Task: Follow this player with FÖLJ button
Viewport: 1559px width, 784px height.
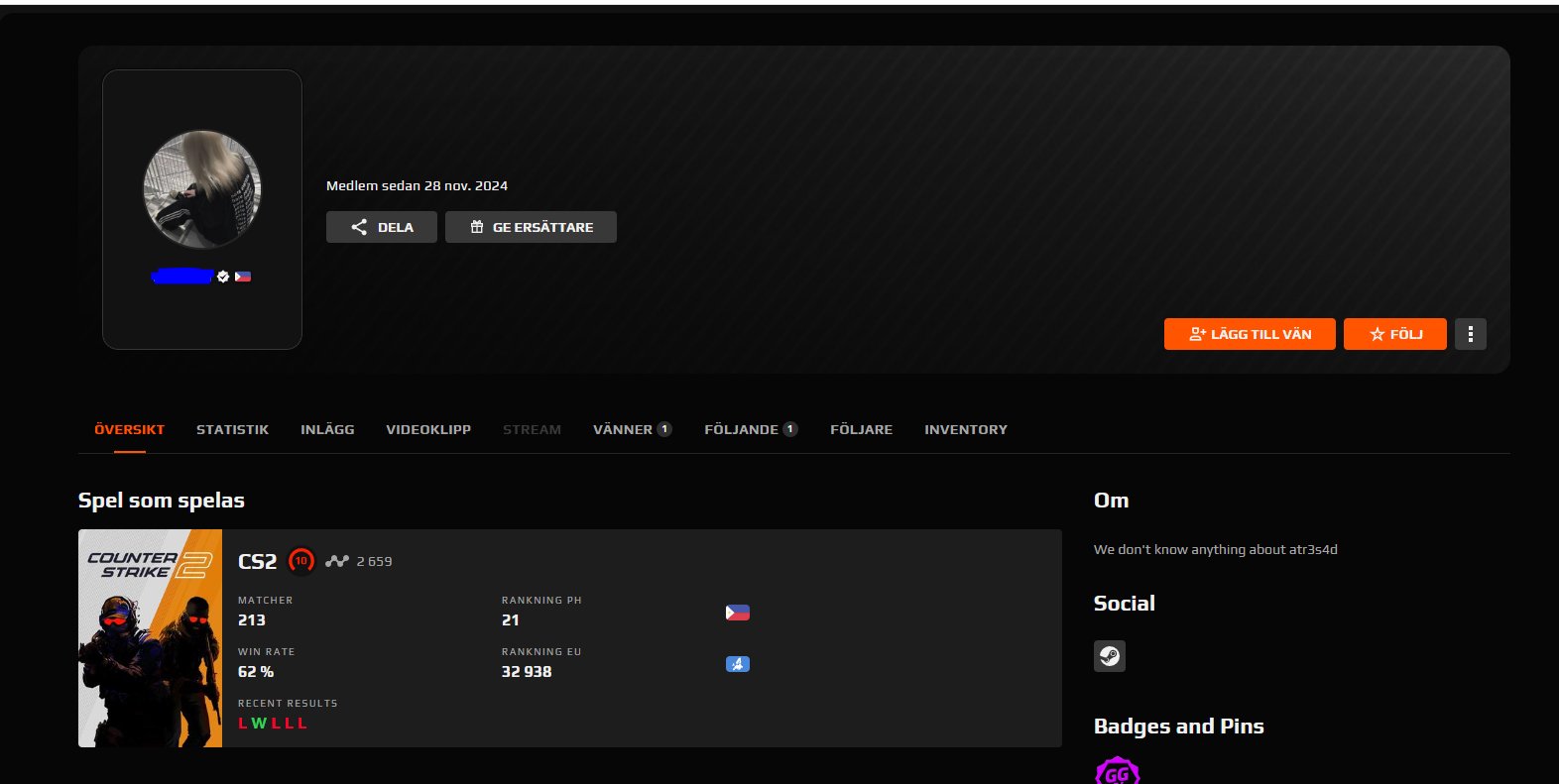Action: tap(1395, 334)
